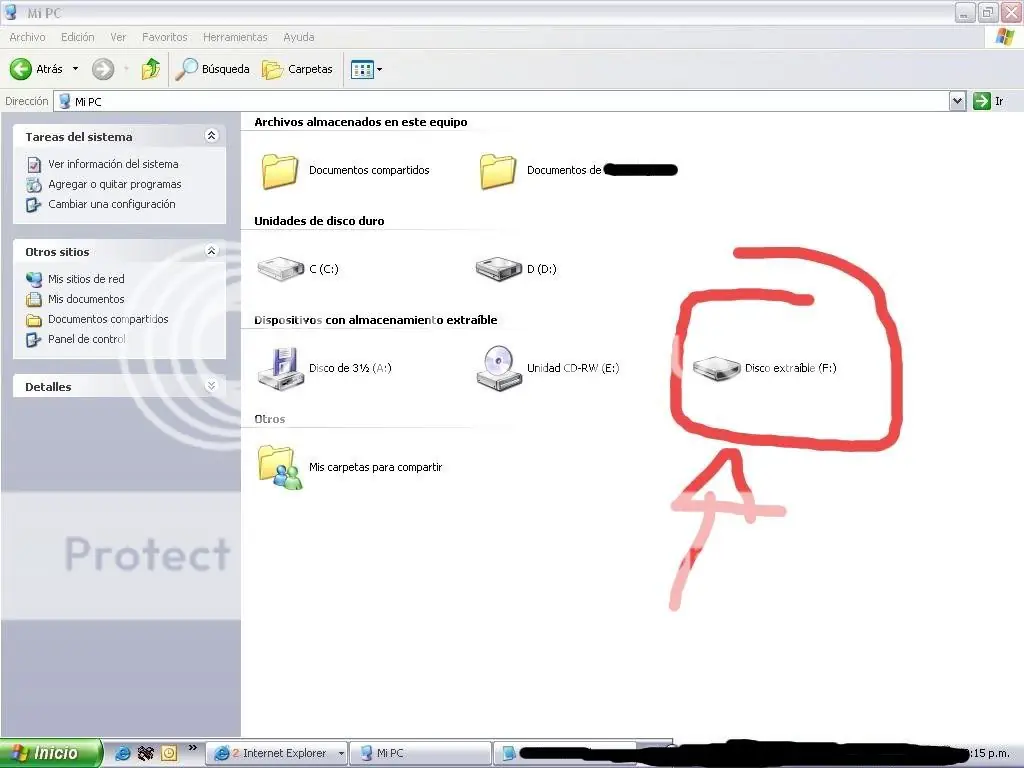Select the user's Documentos de folder icon
This screenshot has height=768, width=1024.
point(498,171)
